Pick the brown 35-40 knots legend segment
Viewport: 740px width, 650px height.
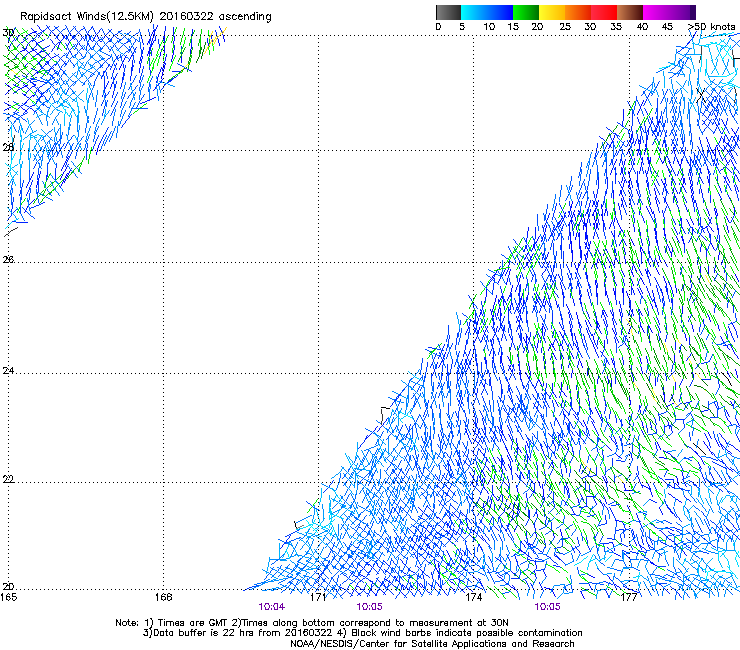[x=630, y=12]
